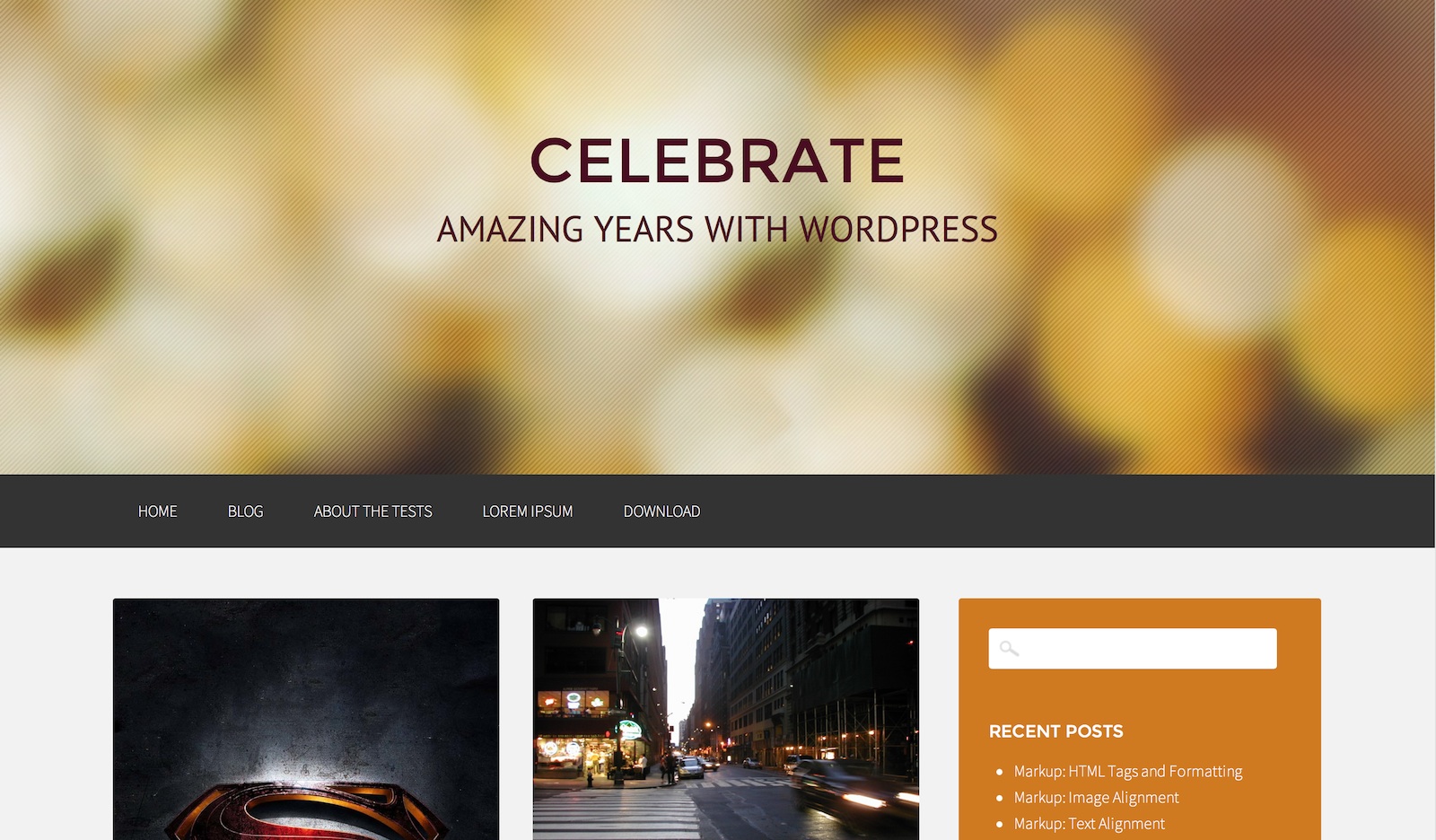The width and height of the screenshot is (1436, 840).
Task: Click the Amazing Years With WordPress tagline
Action: 717,230
